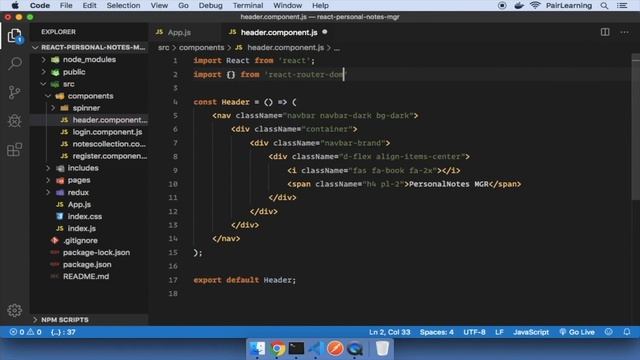Open the orange compass app in the Dock
The image size is (640, 360).
tap(335, 349)
